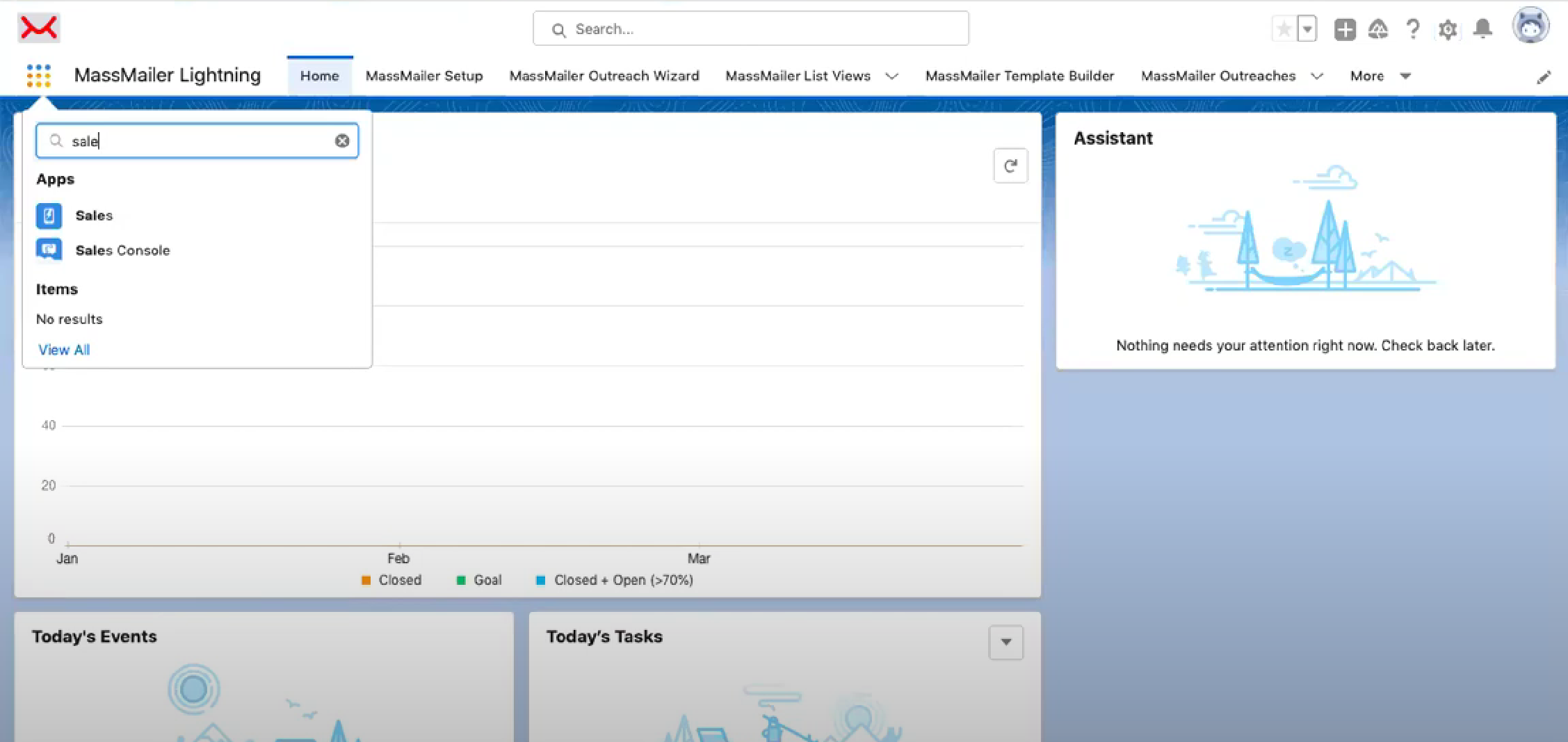Viewport: 1568px width, 742px height.
Task: Open the Today's Tasks filter dropdown
Action: (1006, 642)
